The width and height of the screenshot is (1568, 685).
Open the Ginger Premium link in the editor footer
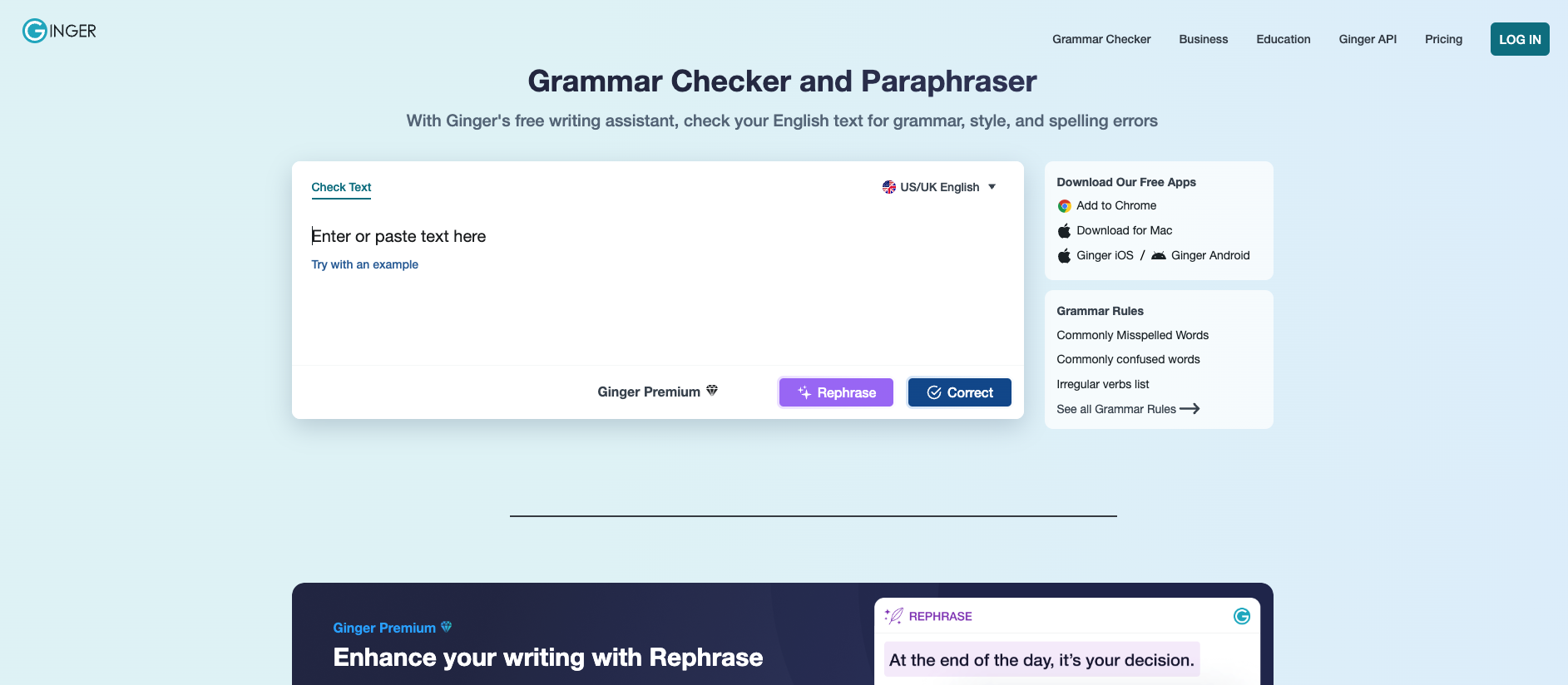tap(657, 392)
